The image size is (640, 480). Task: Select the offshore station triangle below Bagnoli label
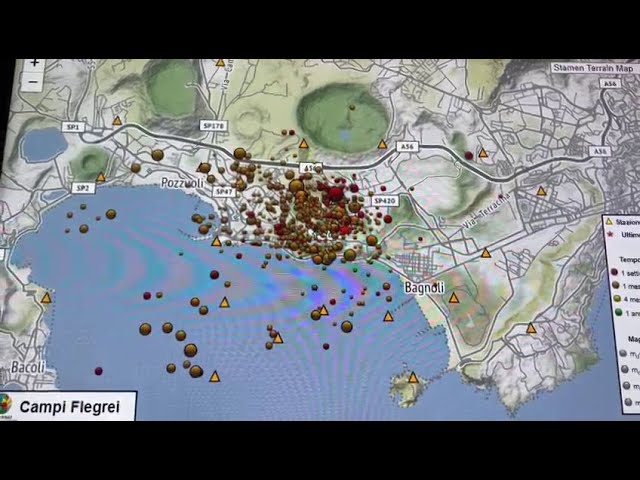(388, 316)
